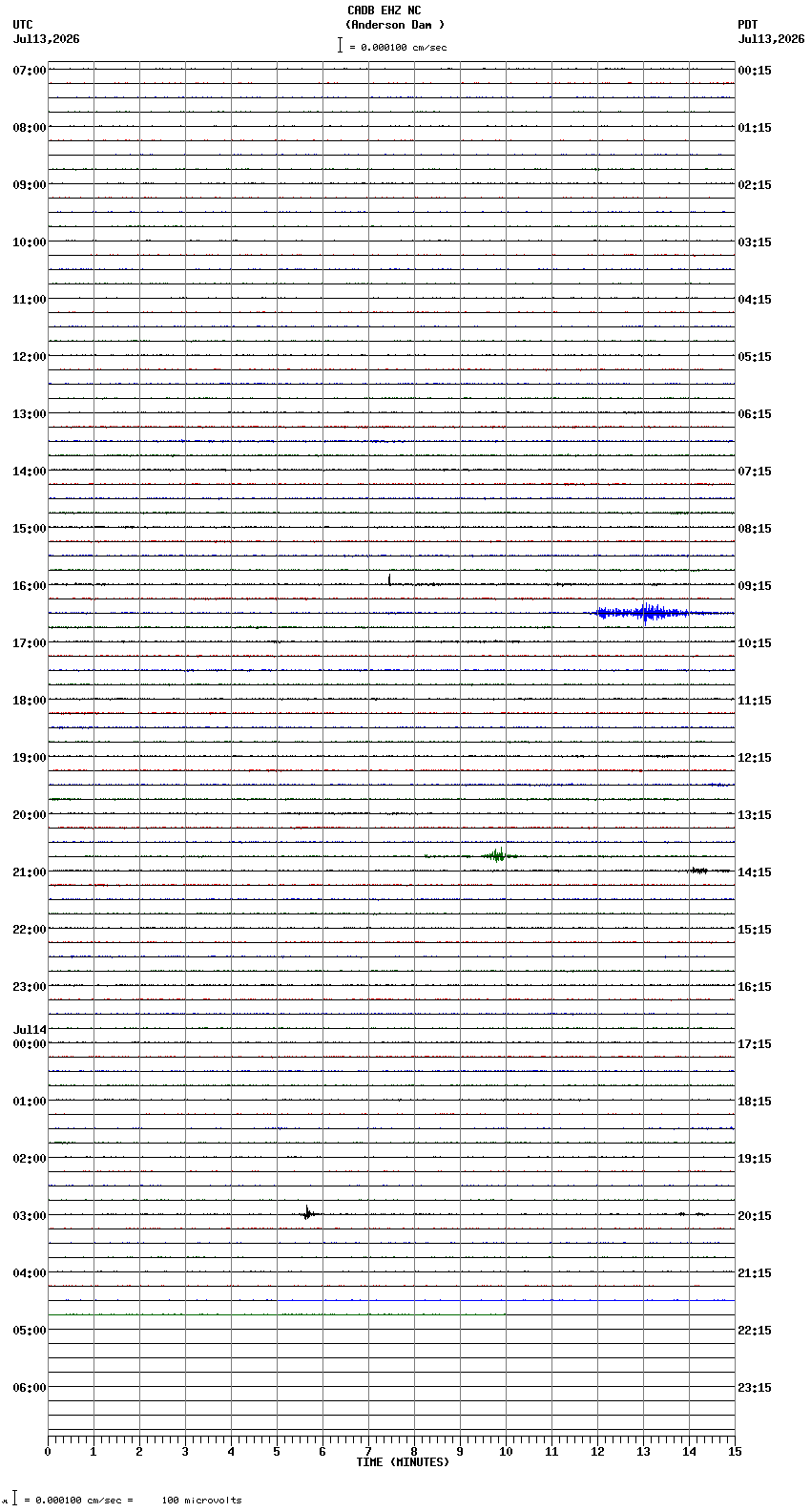Click the small event ending the 21:00 trace

[699, 871]
